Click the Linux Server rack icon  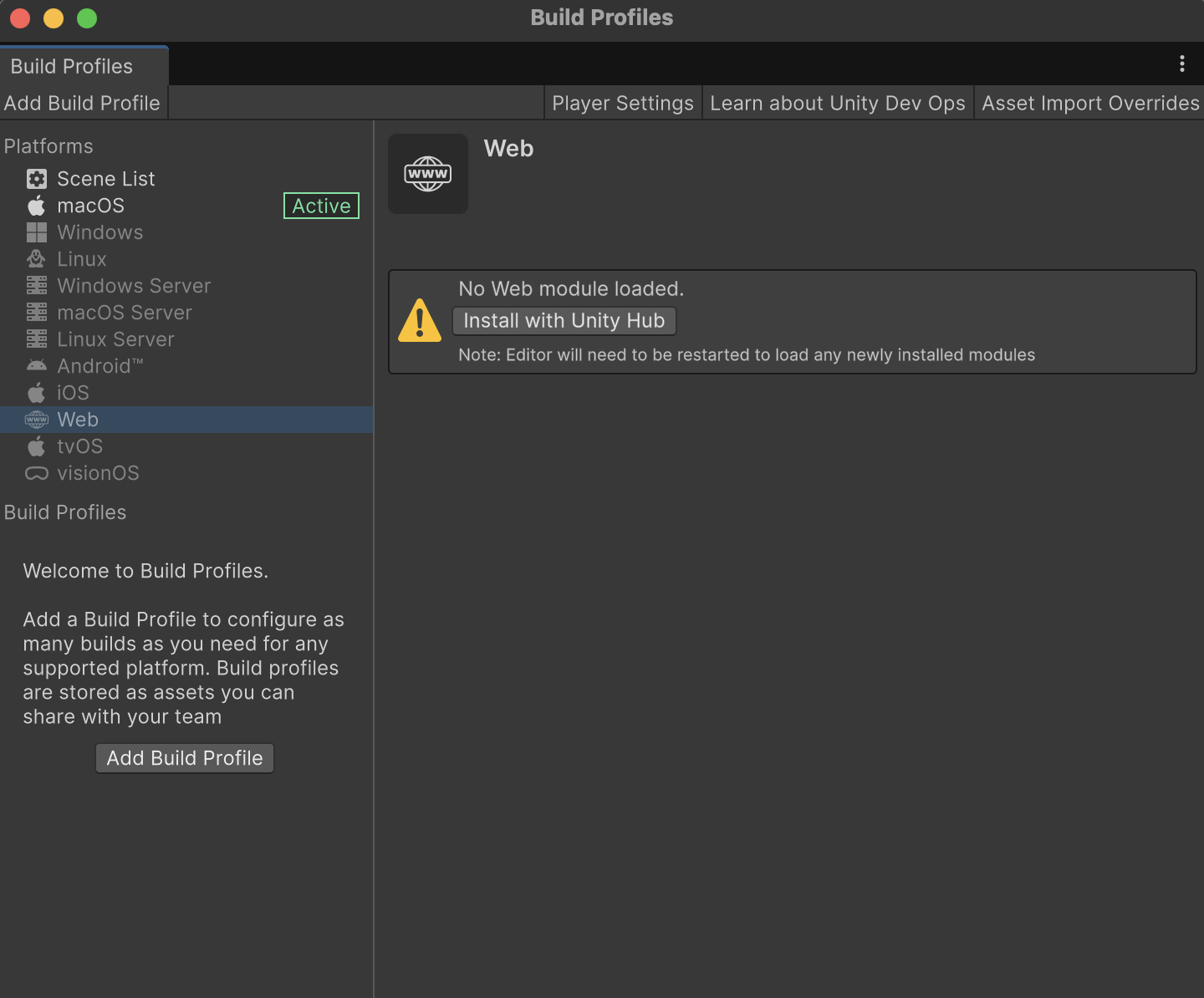pyautogui.click(x=37, y=339)
